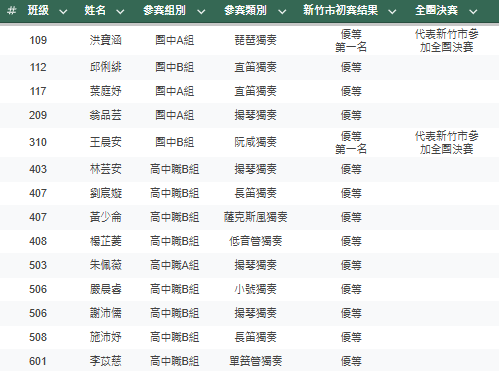This screenshot has height=371, width=499.
Task: Expand the 參賽類別 column filter chevron
Action: pos(282,12)
